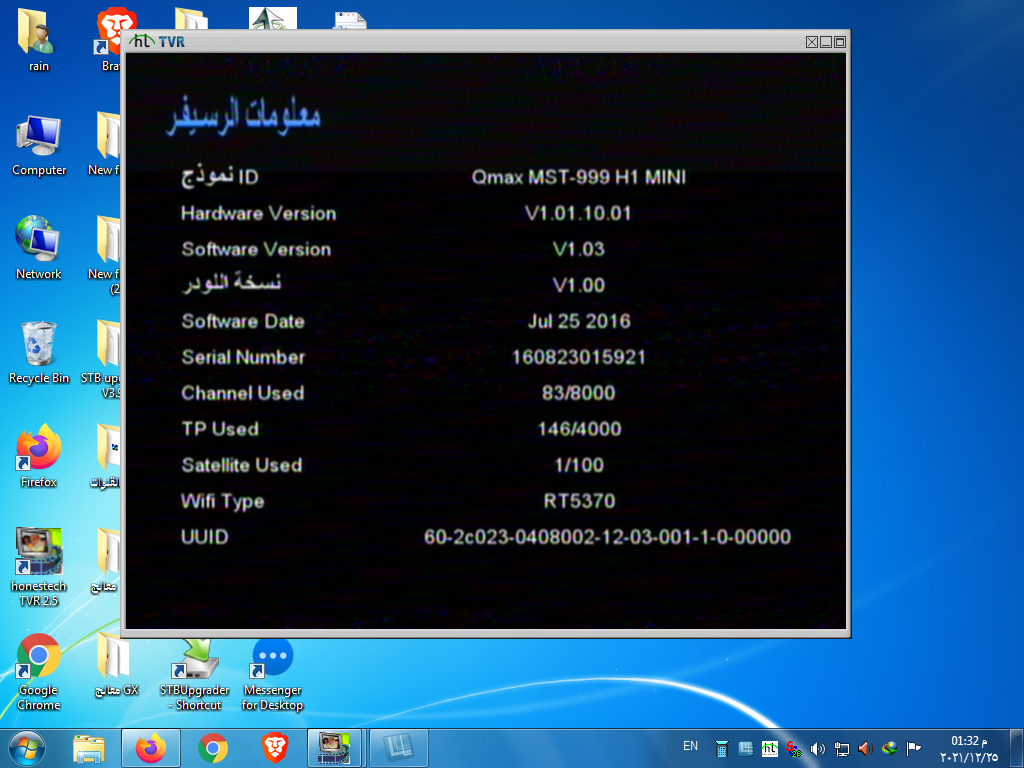Click the value 146/4000
Screen dimensions: 1024x768
click(x=579, y=428)
